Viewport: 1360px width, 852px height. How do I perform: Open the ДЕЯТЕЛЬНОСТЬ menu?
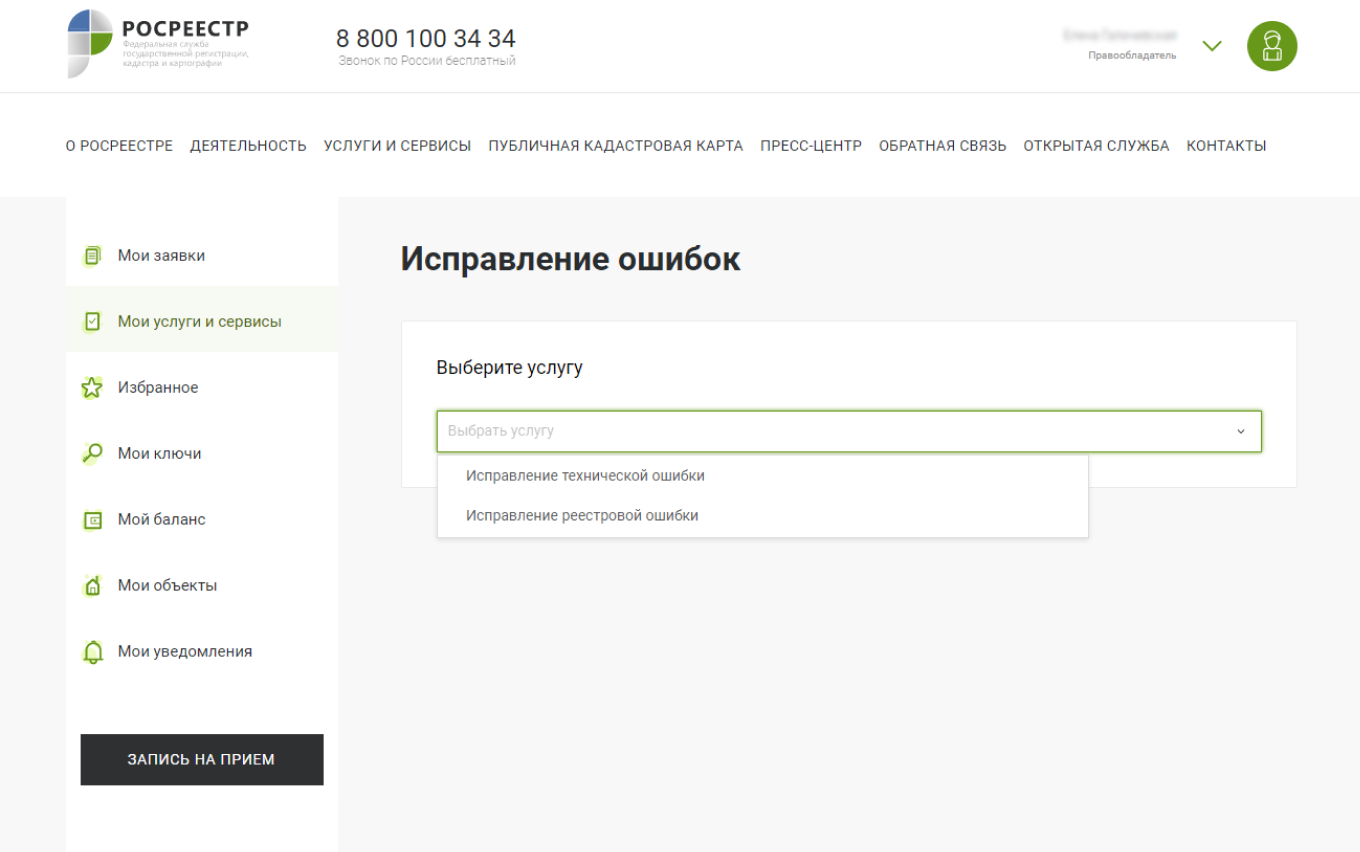tap(248, 146)
